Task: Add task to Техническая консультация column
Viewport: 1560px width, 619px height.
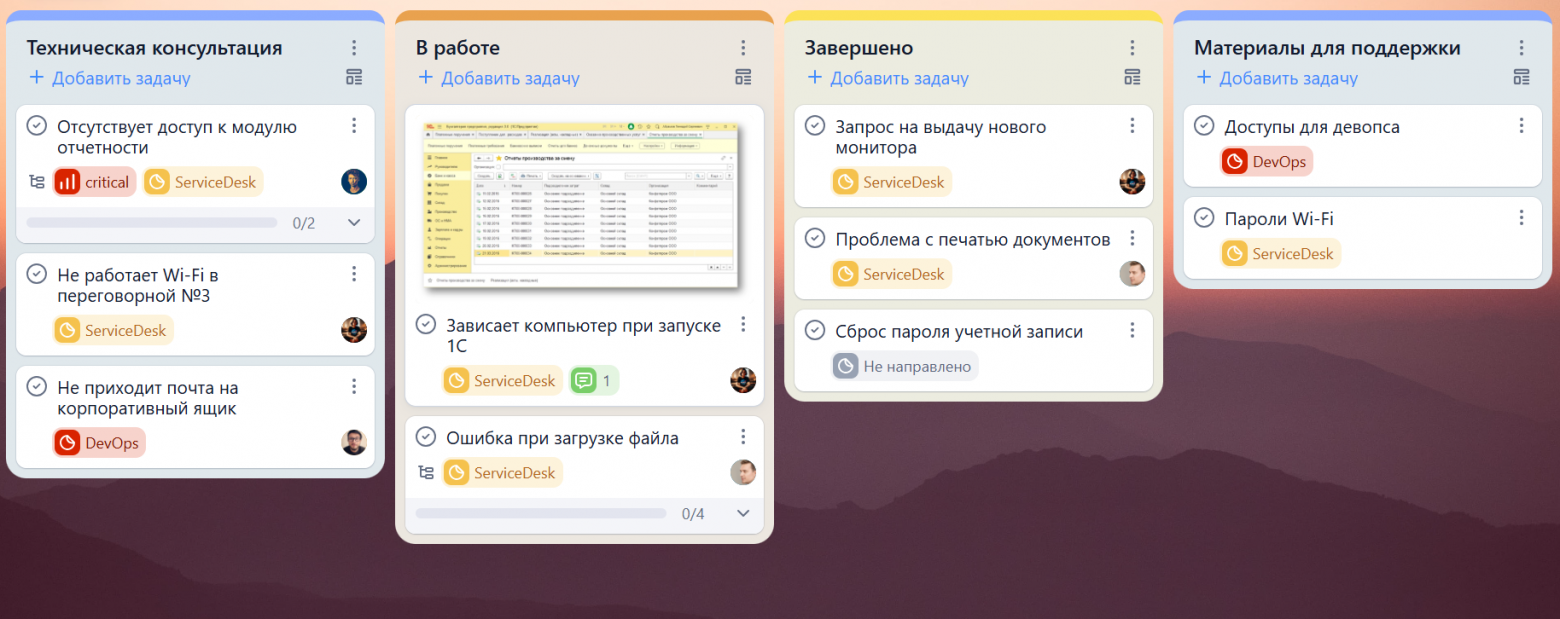Action: tap(109, 78)
